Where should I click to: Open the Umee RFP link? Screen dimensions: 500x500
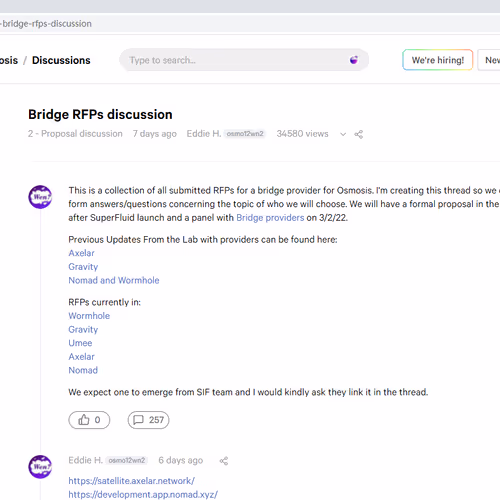(80, 343)
